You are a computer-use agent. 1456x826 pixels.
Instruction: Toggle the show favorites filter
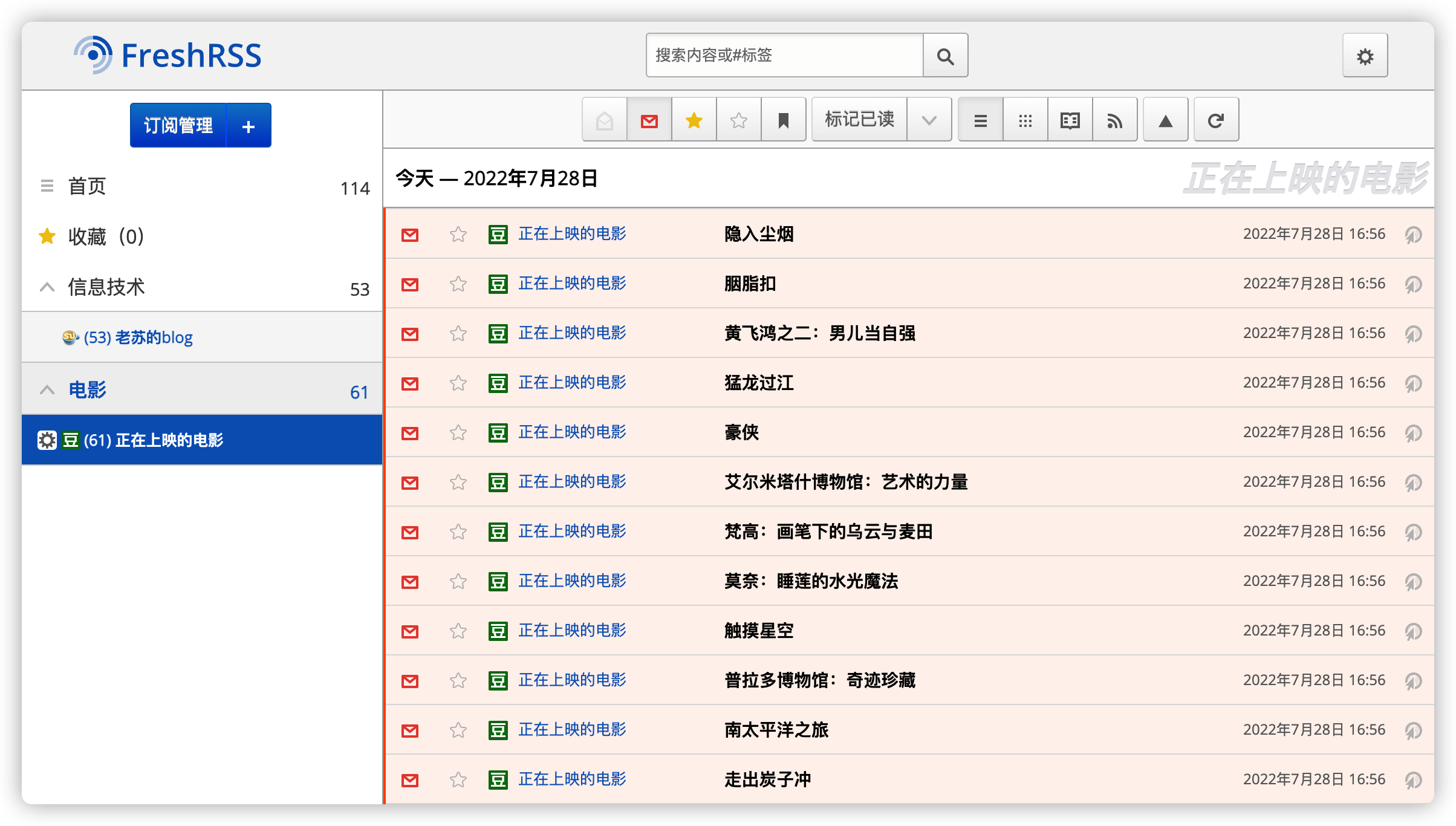tap(694, 120)
